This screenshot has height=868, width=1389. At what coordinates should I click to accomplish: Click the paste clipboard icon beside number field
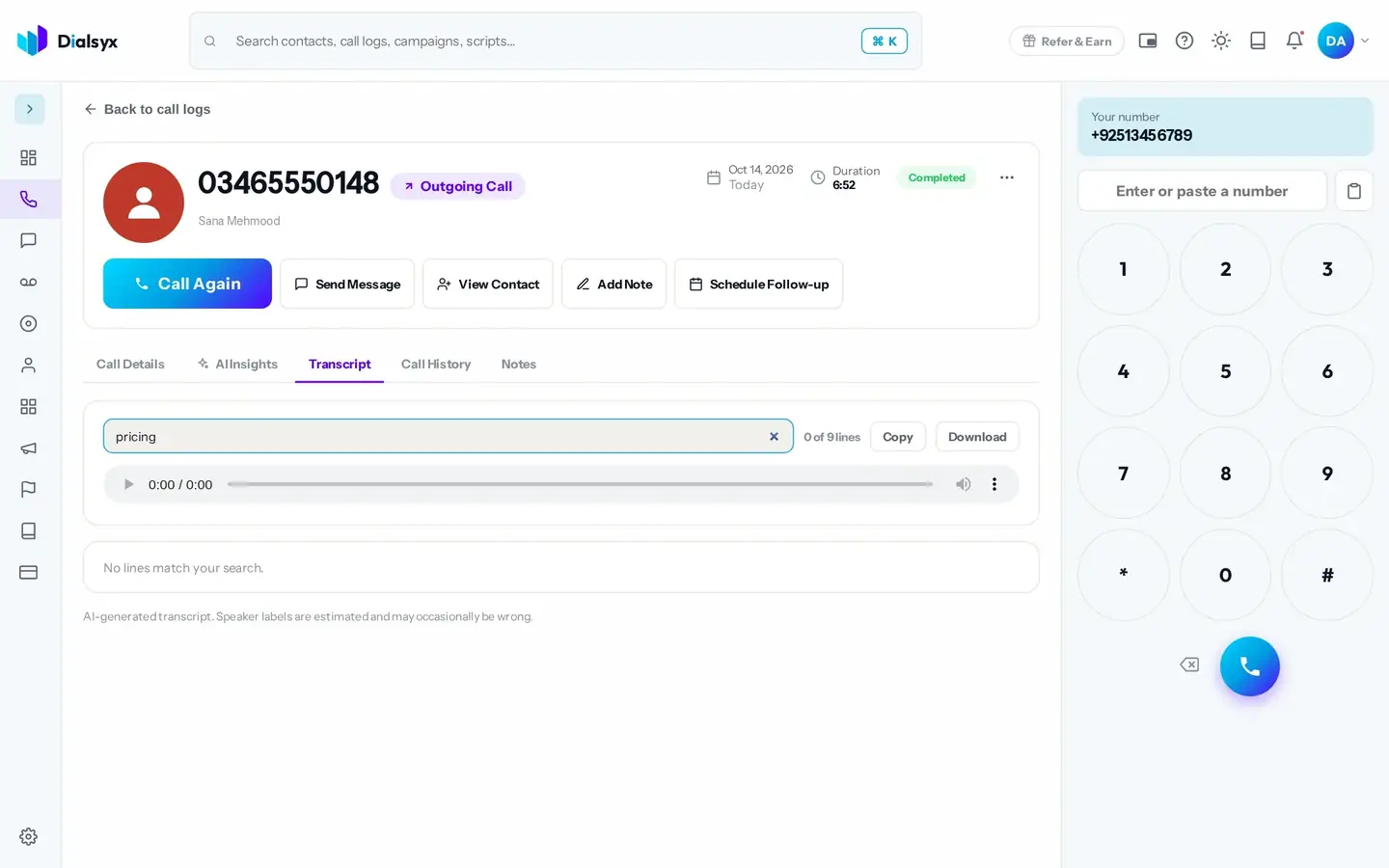1353,191
